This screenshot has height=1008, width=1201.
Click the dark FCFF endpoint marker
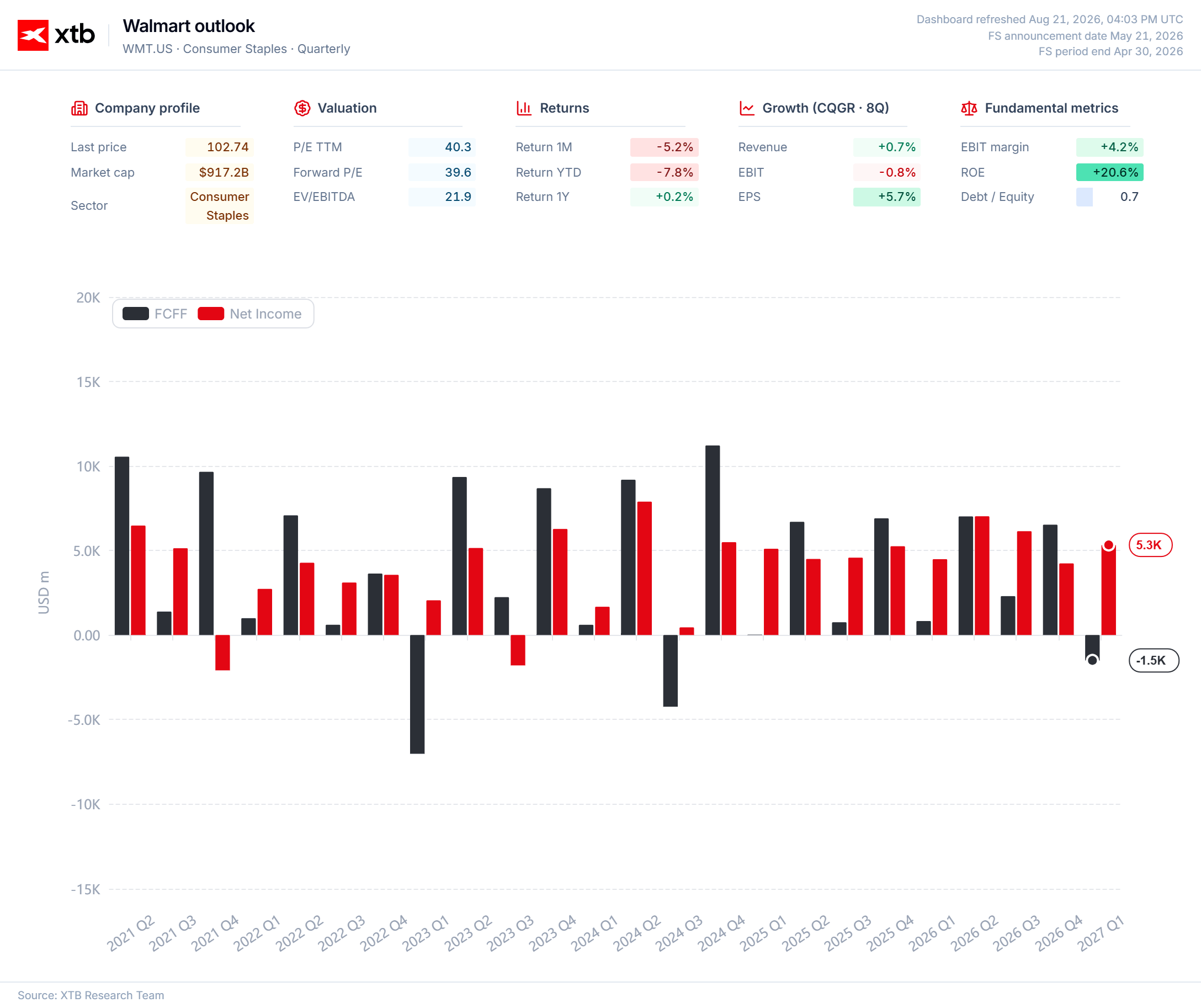(1092, 660)
